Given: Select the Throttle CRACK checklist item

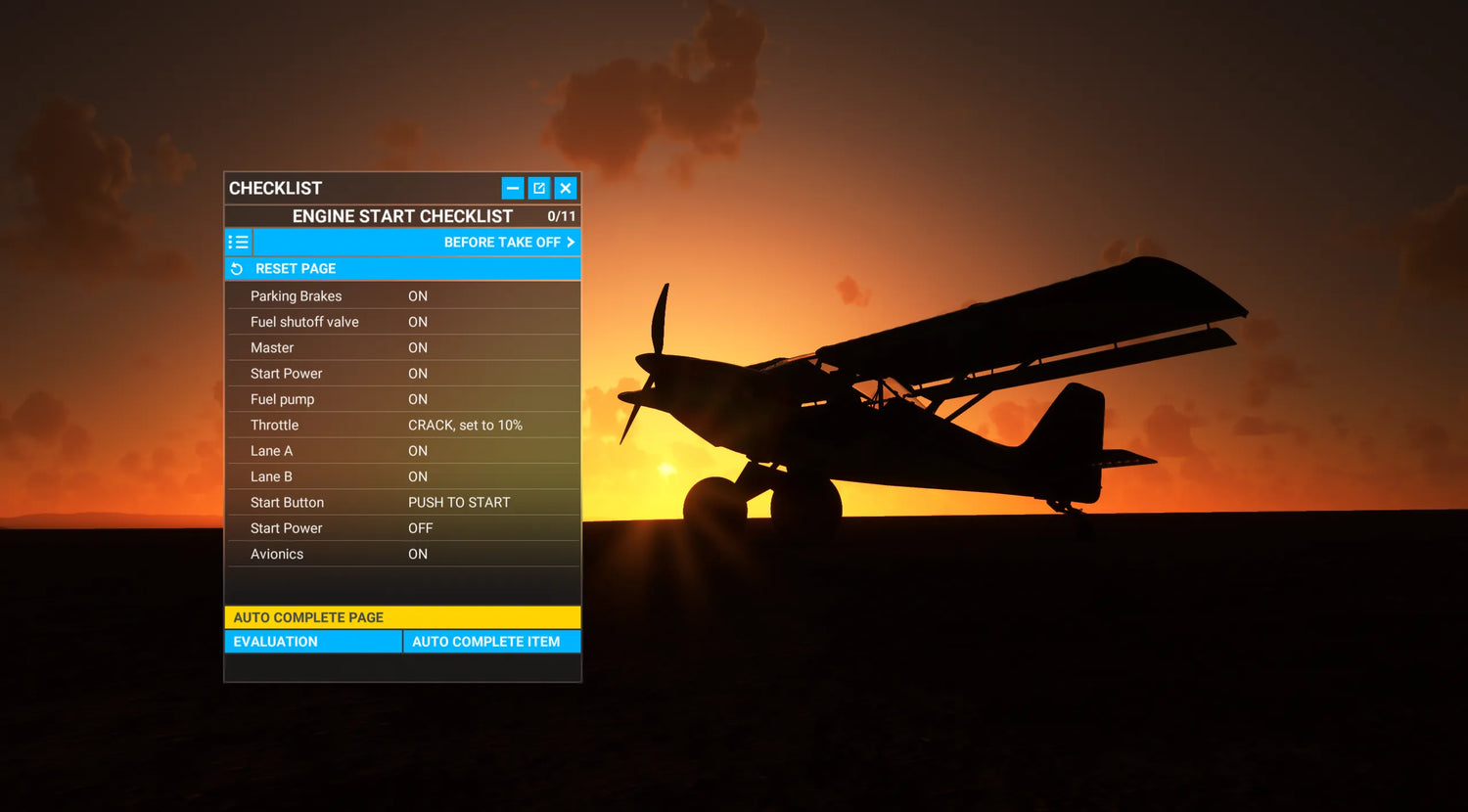Looking at the screenshot, I should click(x=402, y=426).
